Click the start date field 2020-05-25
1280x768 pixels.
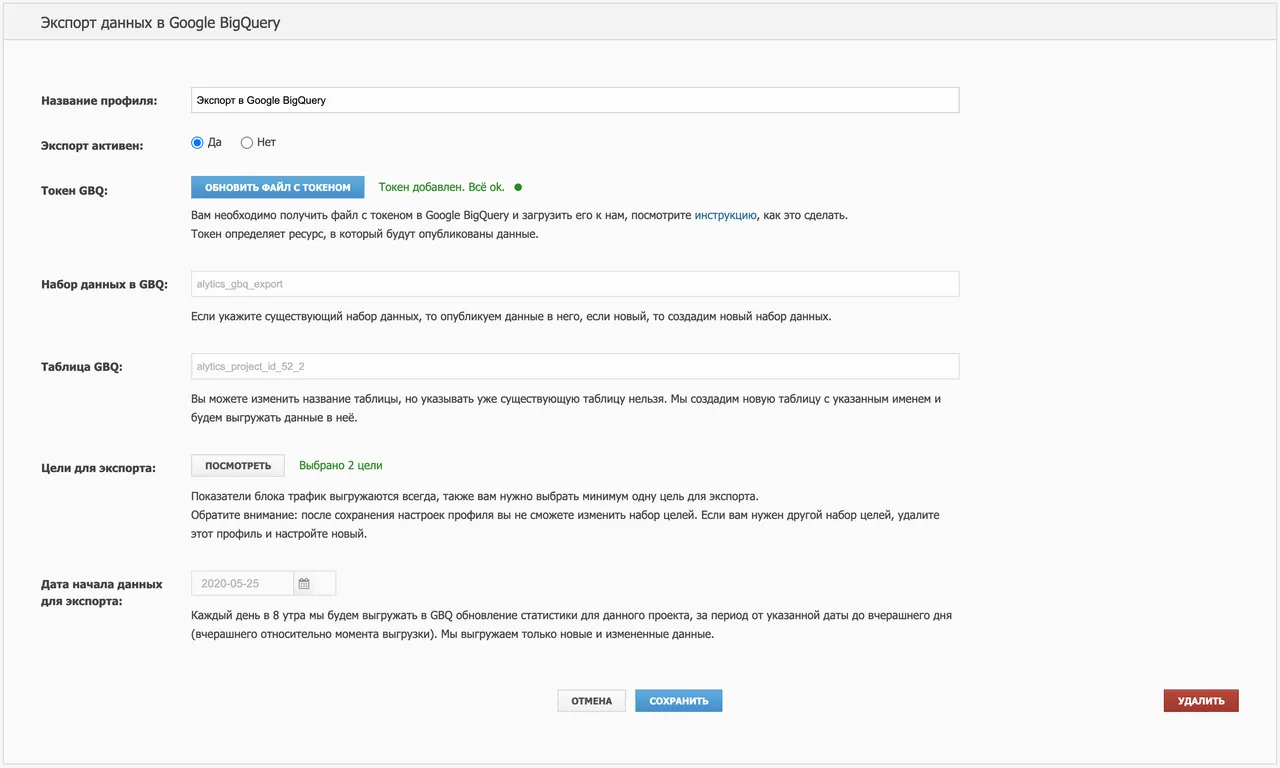(x=242, y=583)
